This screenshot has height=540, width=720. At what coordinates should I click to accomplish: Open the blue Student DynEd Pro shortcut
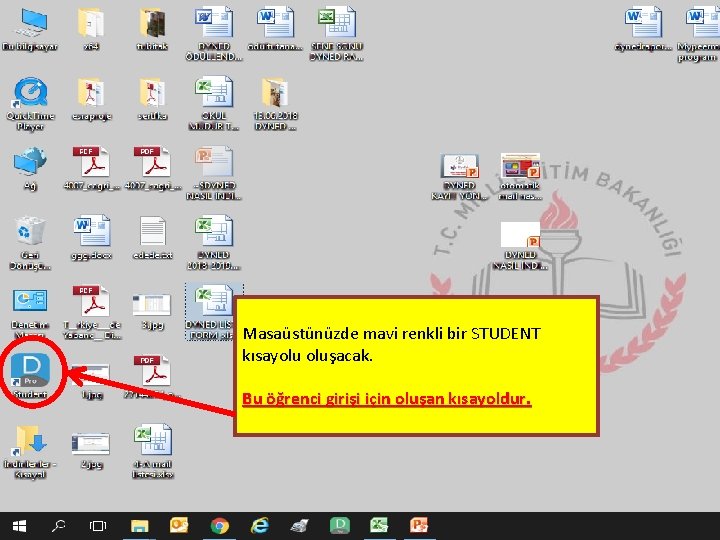coord(30,370)
